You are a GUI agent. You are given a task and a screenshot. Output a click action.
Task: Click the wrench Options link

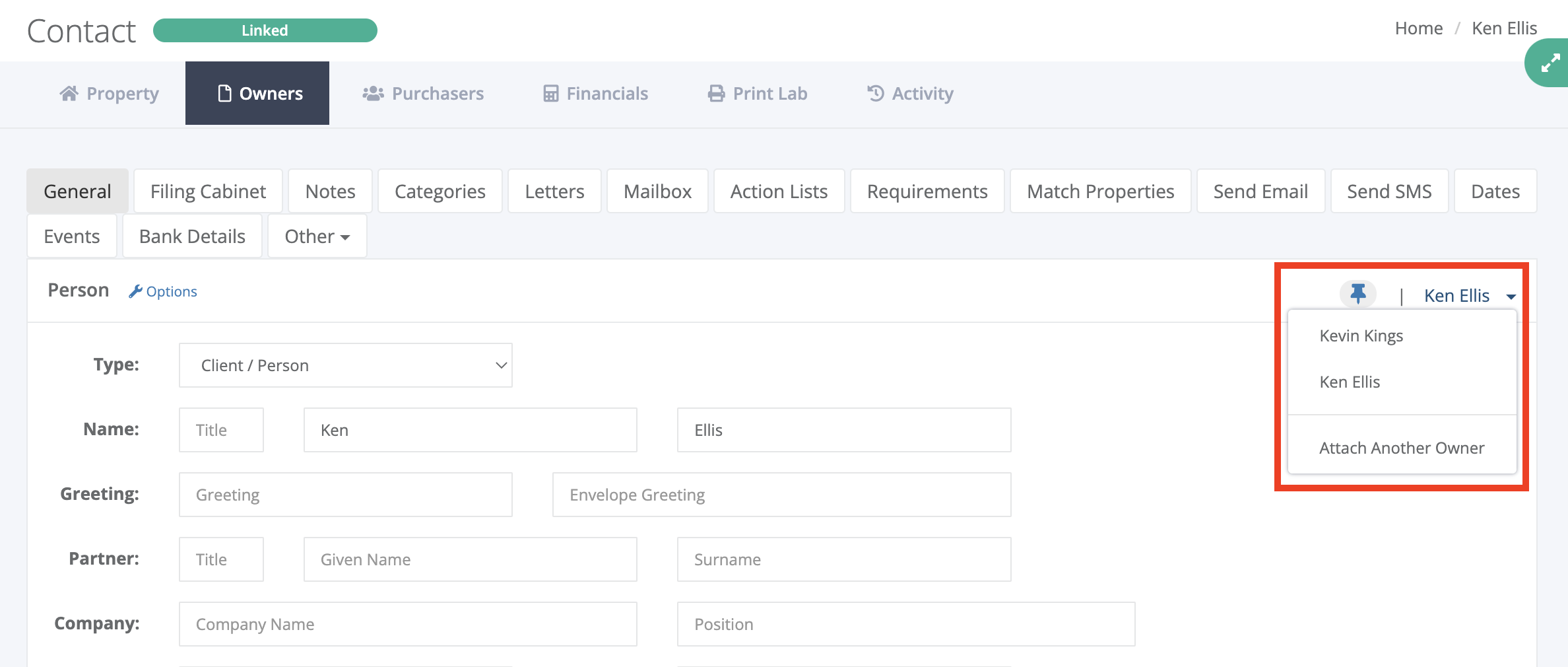point(163,291)
